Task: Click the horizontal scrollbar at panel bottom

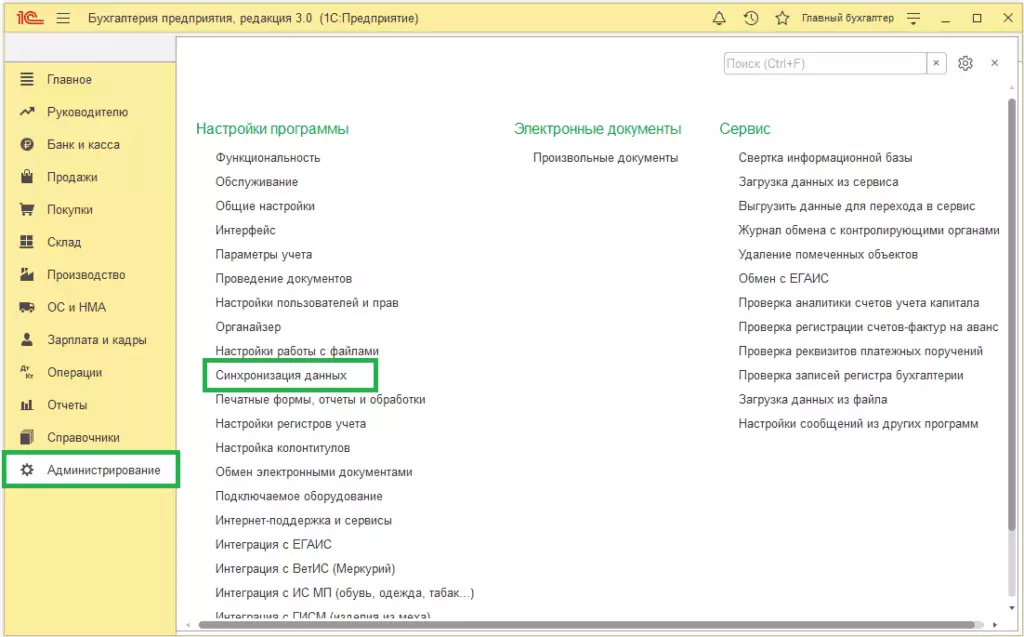Action: pyautogui.click(x=588, y=625)
